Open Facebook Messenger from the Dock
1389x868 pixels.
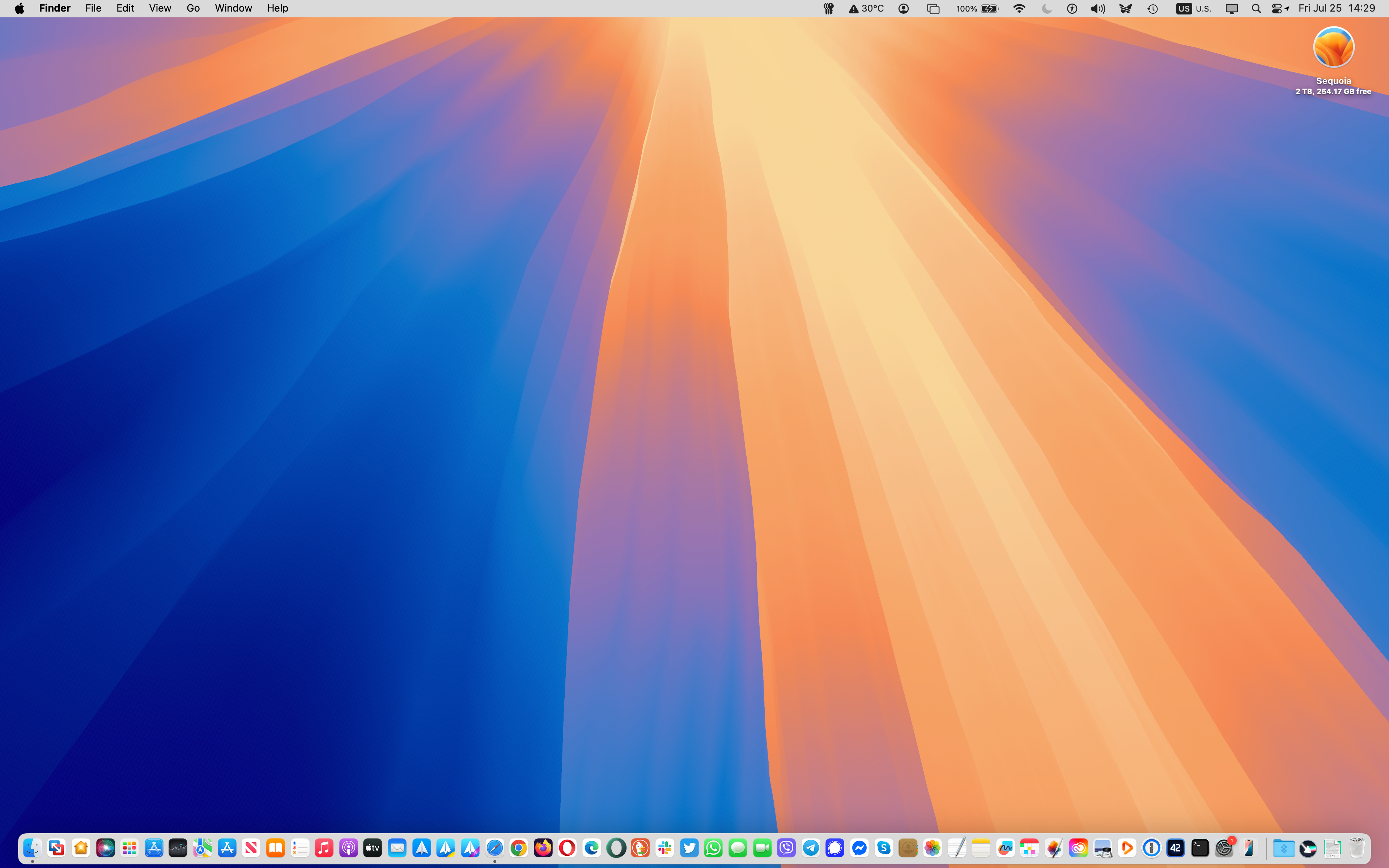click(x=859, y=848)
